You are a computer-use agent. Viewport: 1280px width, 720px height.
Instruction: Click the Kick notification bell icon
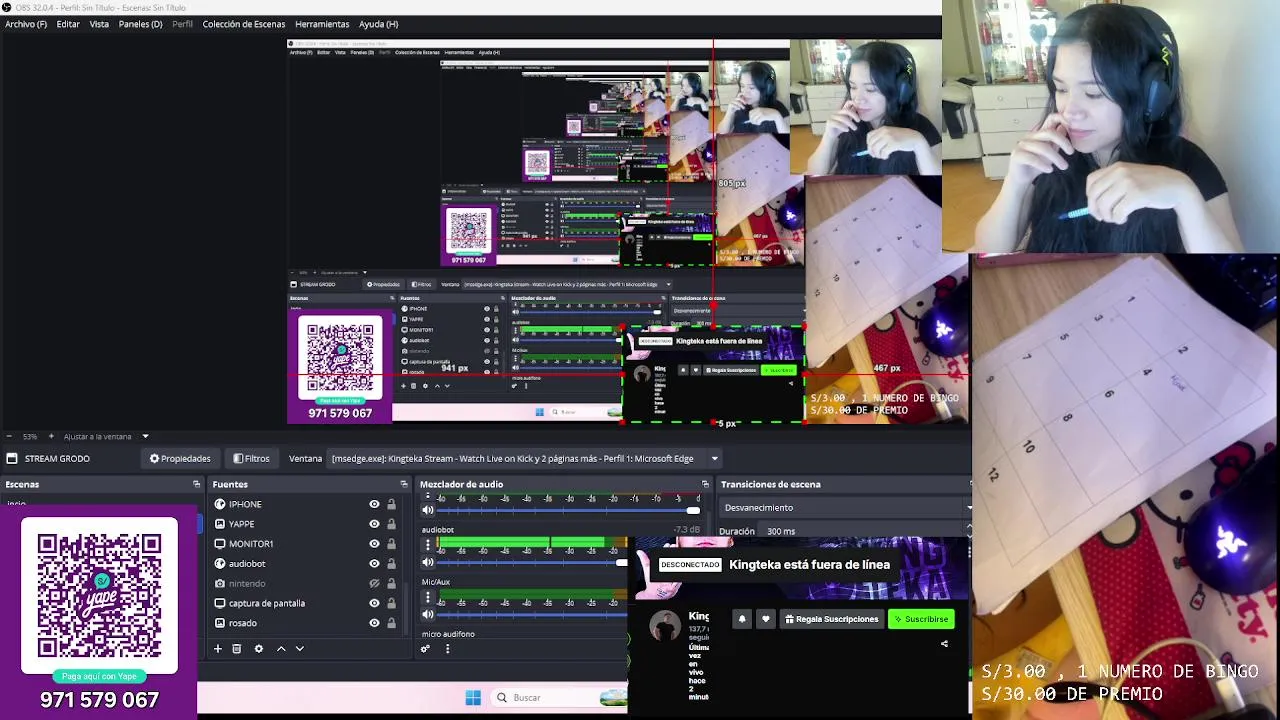(742, 619)
